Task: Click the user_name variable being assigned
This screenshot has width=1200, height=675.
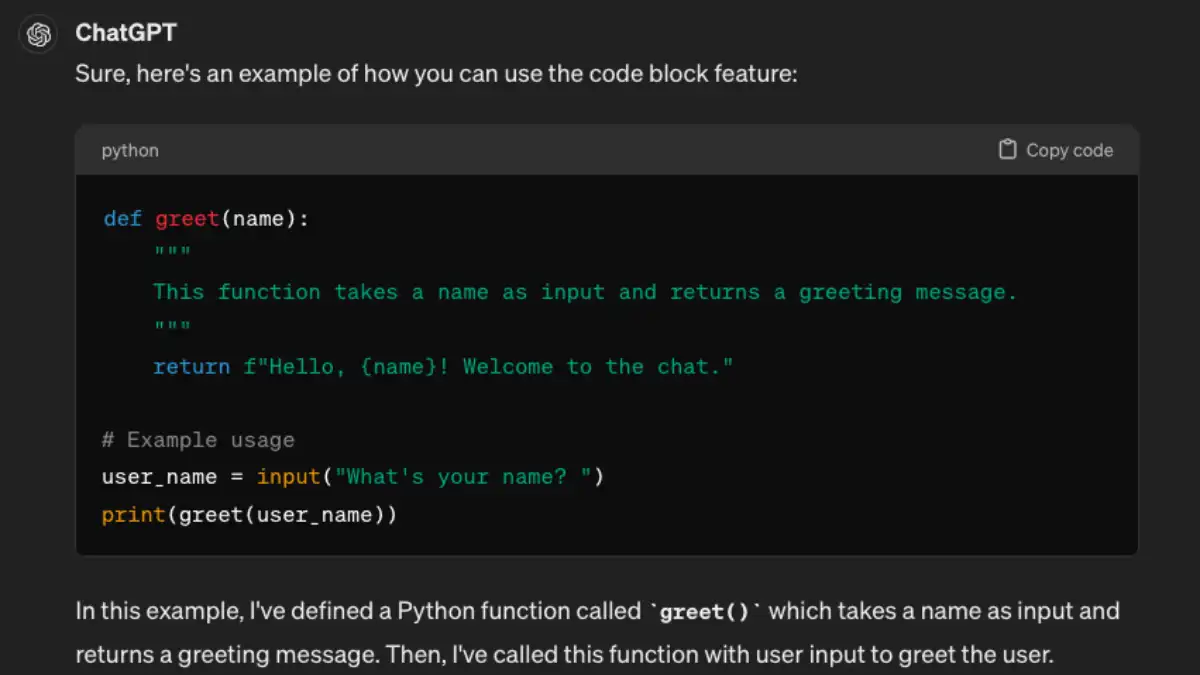Action: 159,477
